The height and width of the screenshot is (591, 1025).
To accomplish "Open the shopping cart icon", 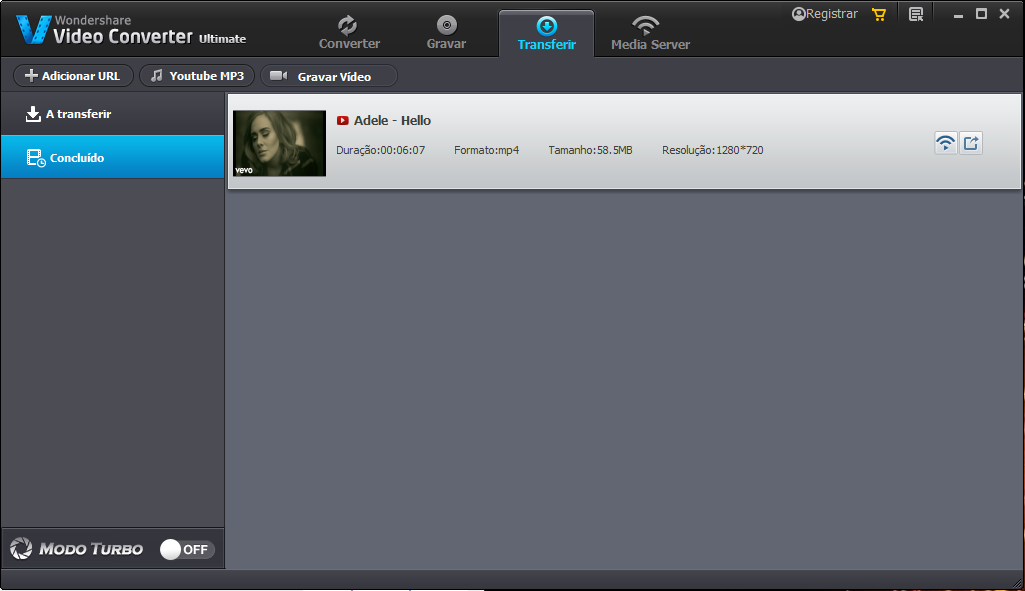I will pyautogui.click(x=879, y=14).
